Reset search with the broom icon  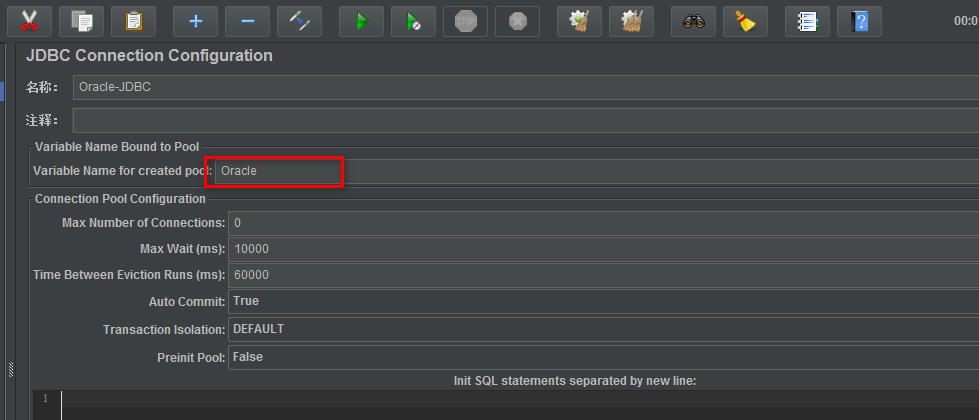(x=745, y=22)
